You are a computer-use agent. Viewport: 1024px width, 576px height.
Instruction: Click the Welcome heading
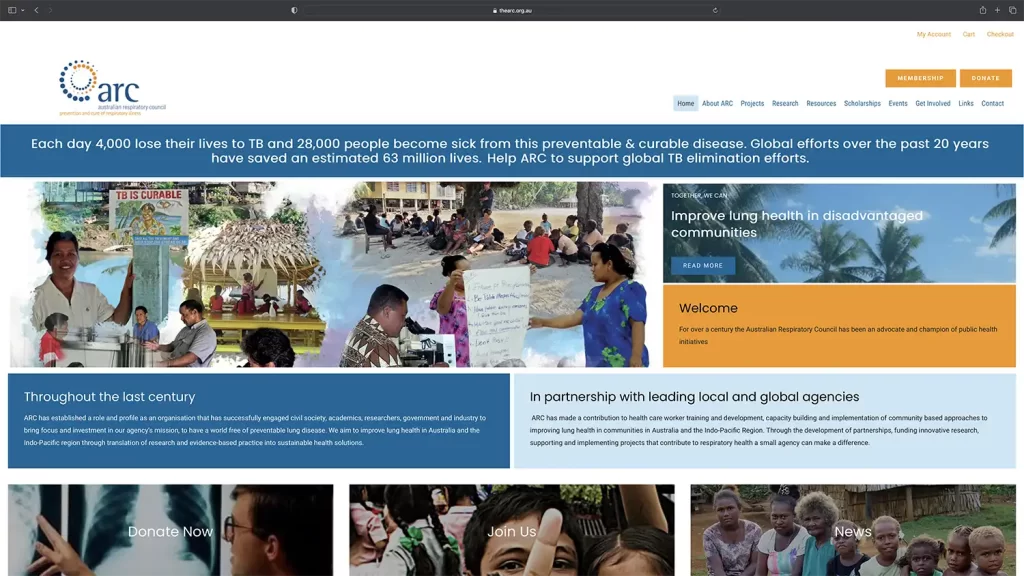[x=708, y=308]
